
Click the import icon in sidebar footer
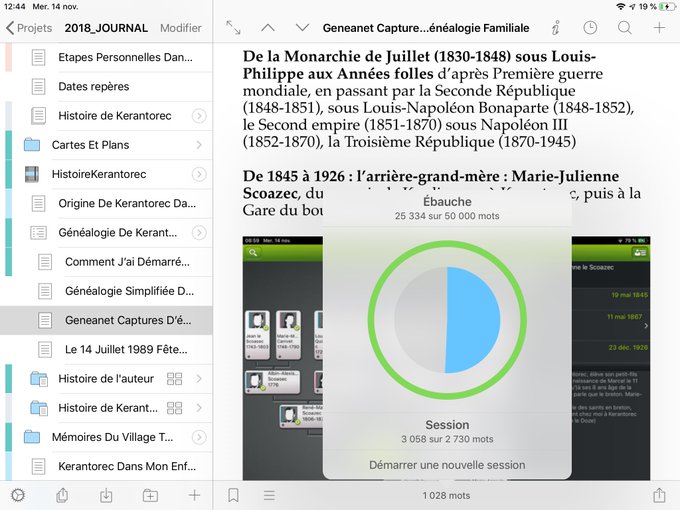106,495
